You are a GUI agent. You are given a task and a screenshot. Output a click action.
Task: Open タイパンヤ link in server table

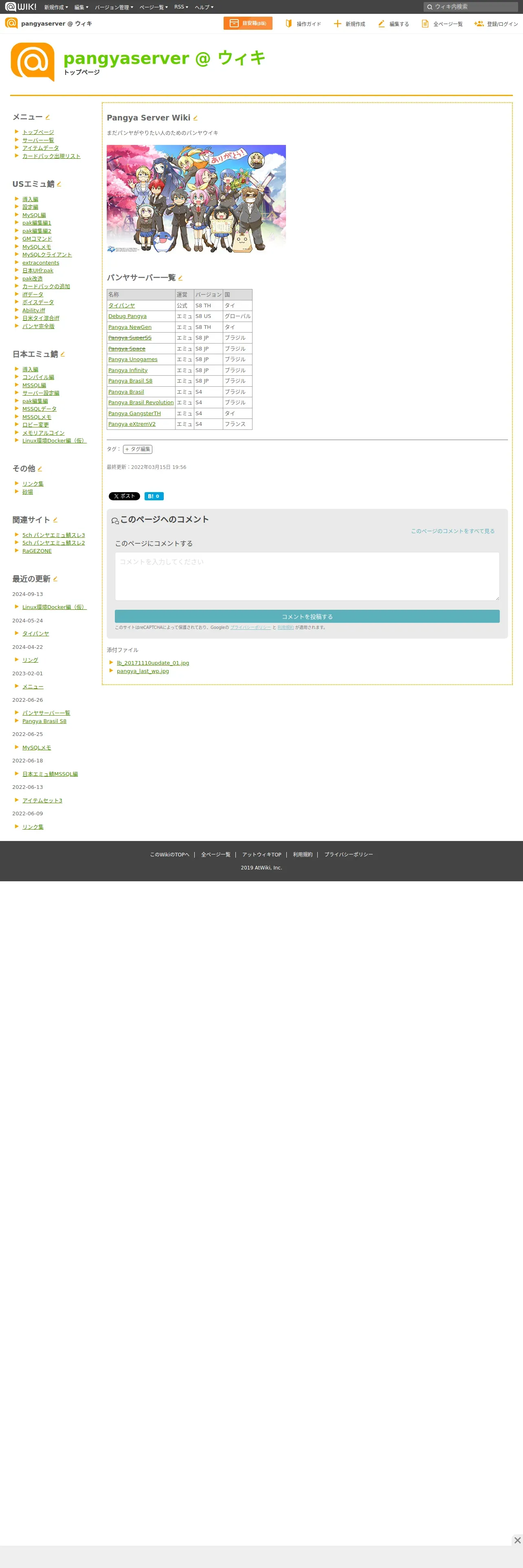click(x=122, y=306)
